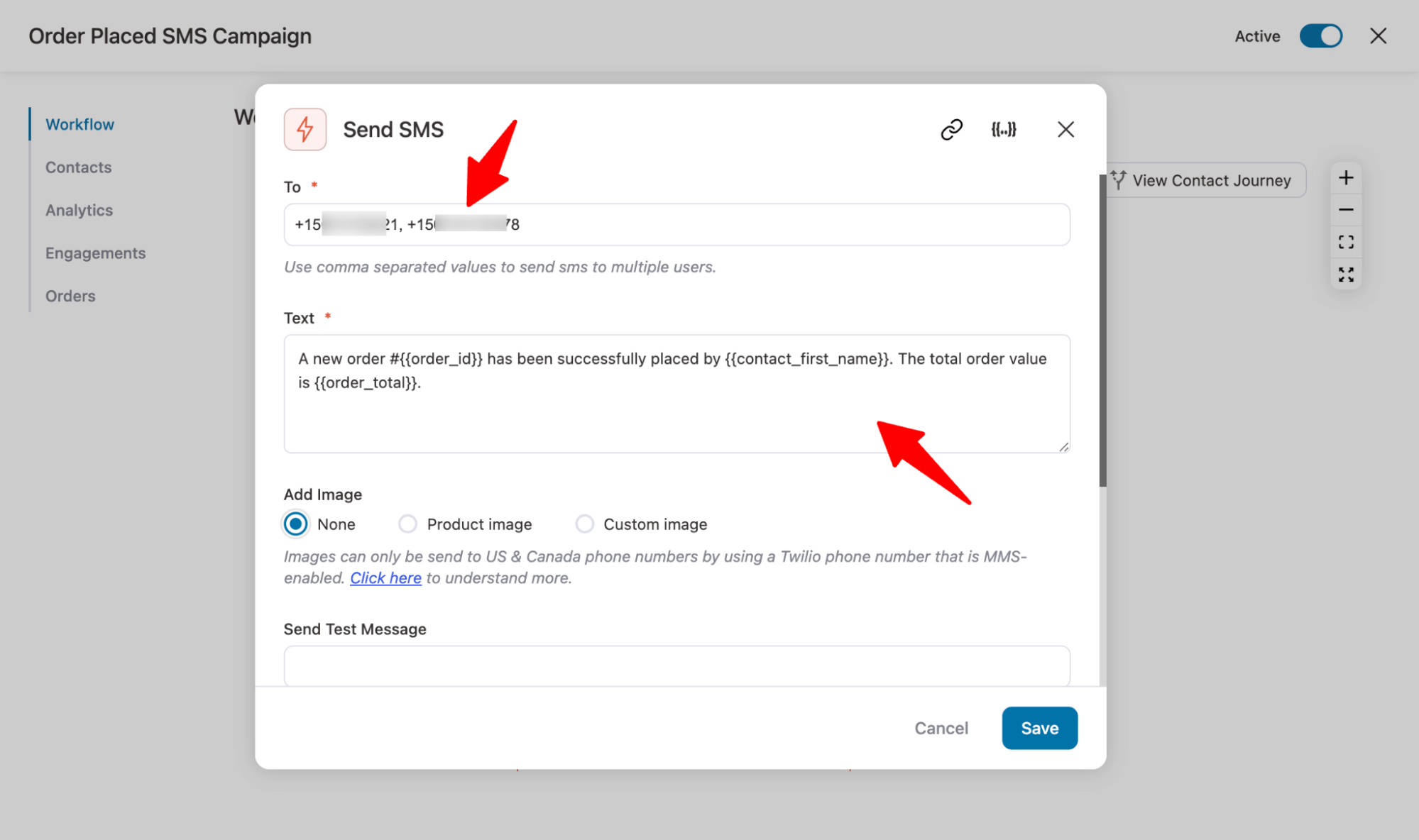Click the link/chain icon in Send SMS

[x=950, y=129]
